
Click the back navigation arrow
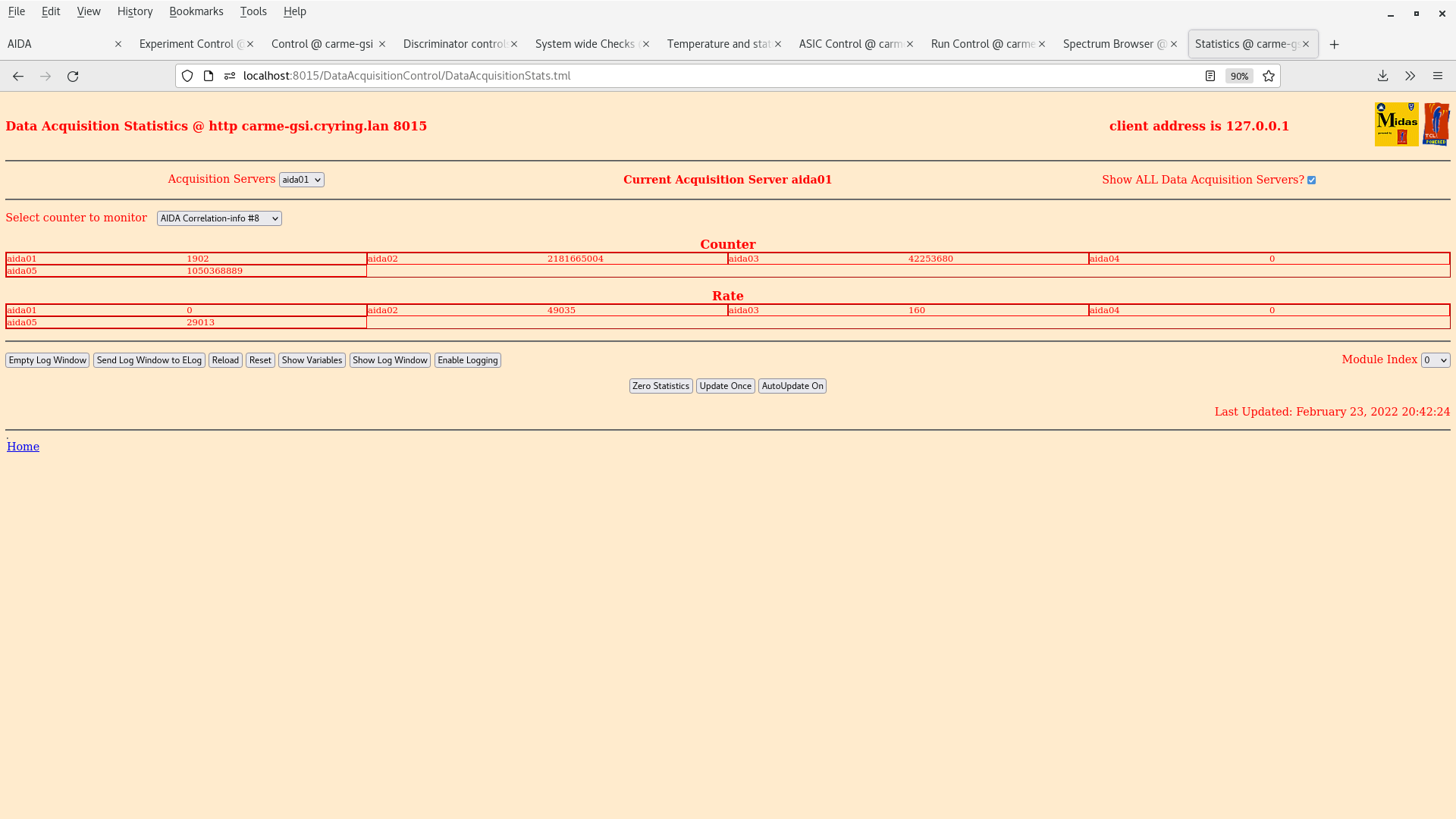coord(18,76)
